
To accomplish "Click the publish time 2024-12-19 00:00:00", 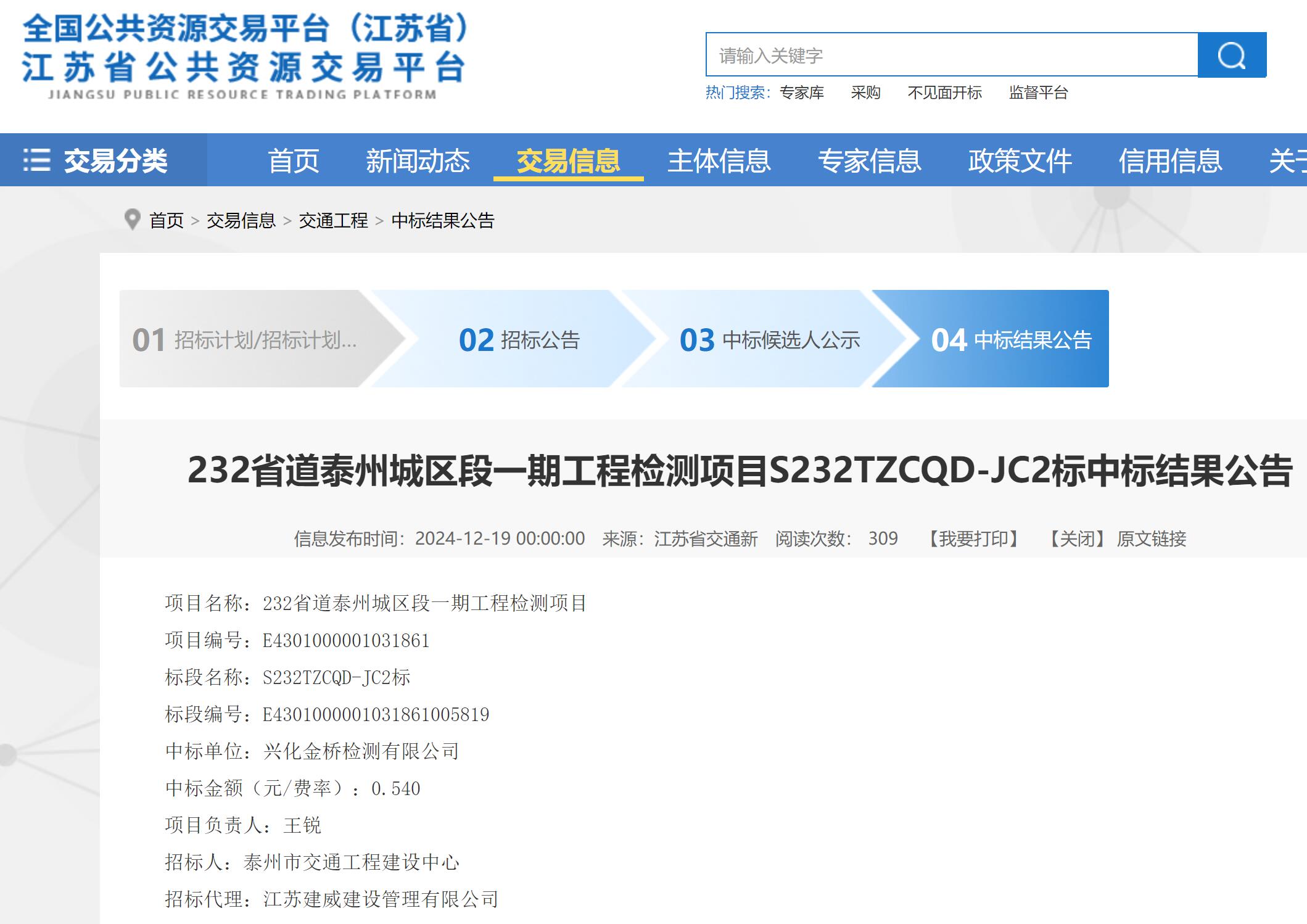I will pos(500,538).
